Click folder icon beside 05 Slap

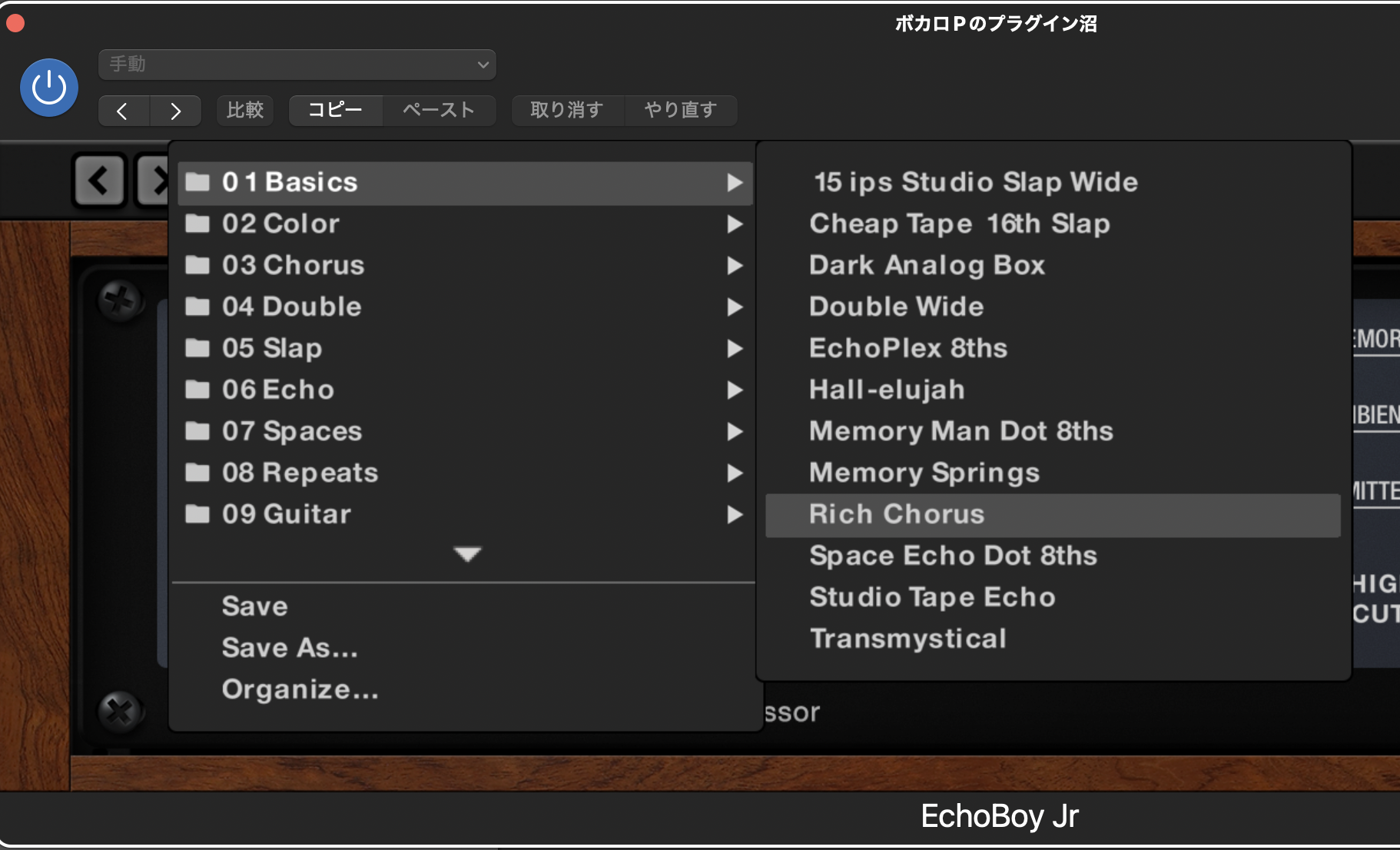[197, 348]
